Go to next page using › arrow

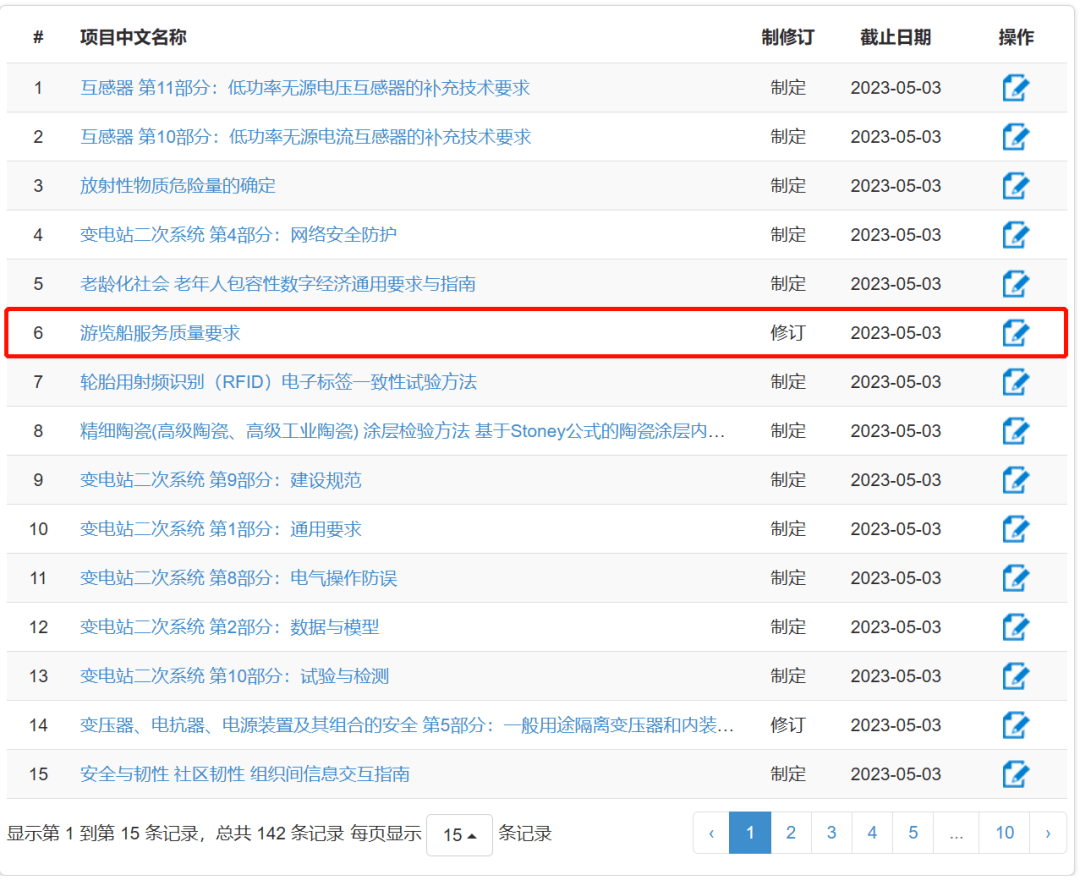click(x=1047, y=833)
